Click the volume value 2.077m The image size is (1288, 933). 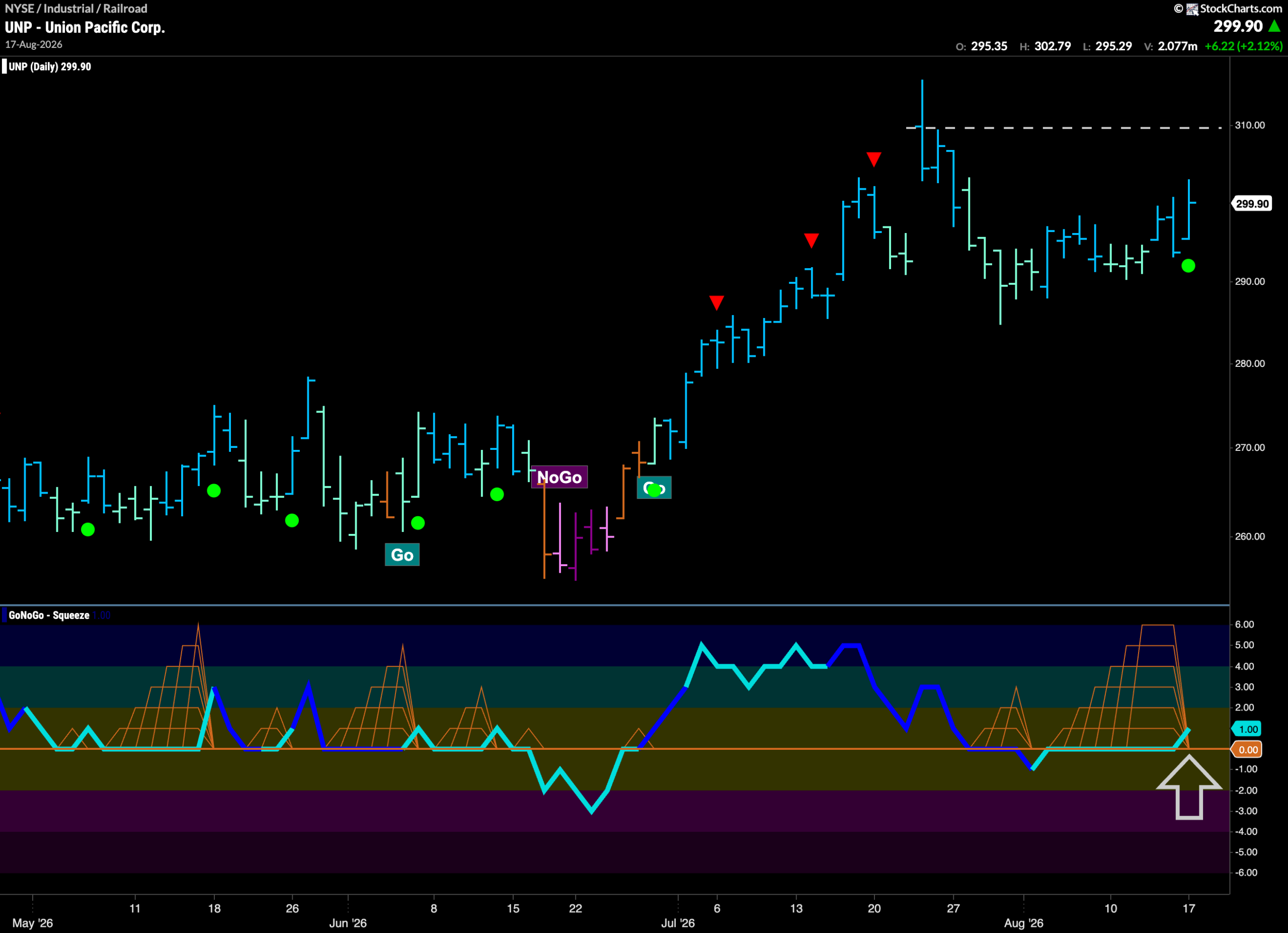(1178, 47)
